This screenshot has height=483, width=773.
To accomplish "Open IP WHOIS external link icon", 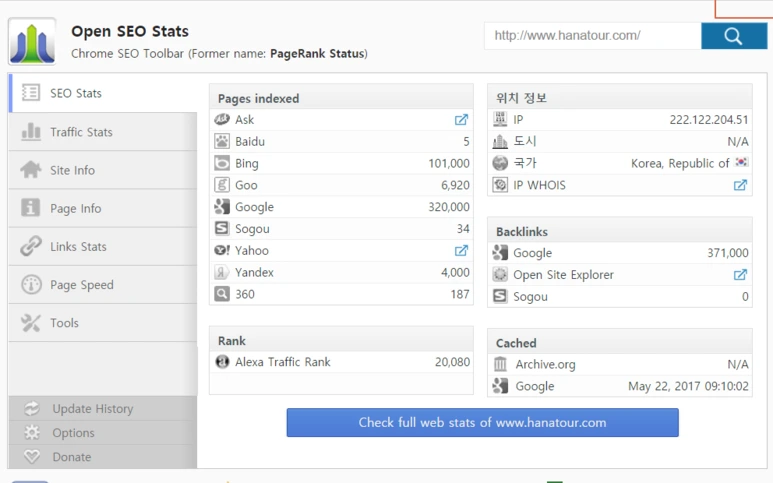I will 740,185.
